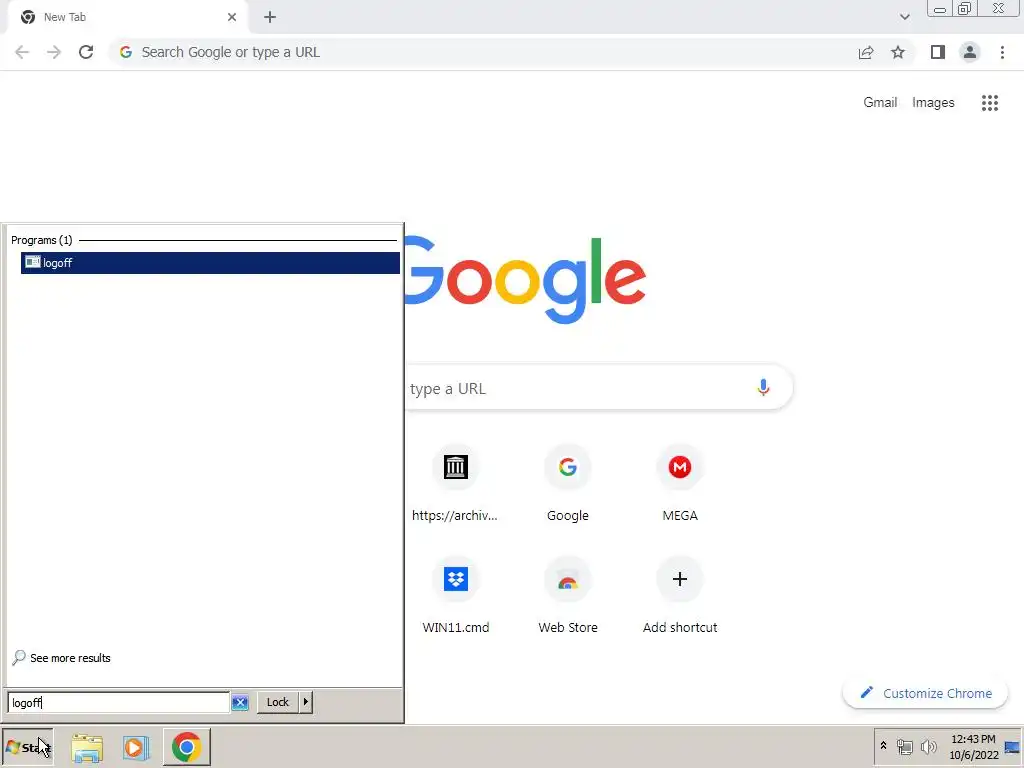Focus the address bar URL field
This screenshot has width=1024, height=768.
tap(483, 52)
